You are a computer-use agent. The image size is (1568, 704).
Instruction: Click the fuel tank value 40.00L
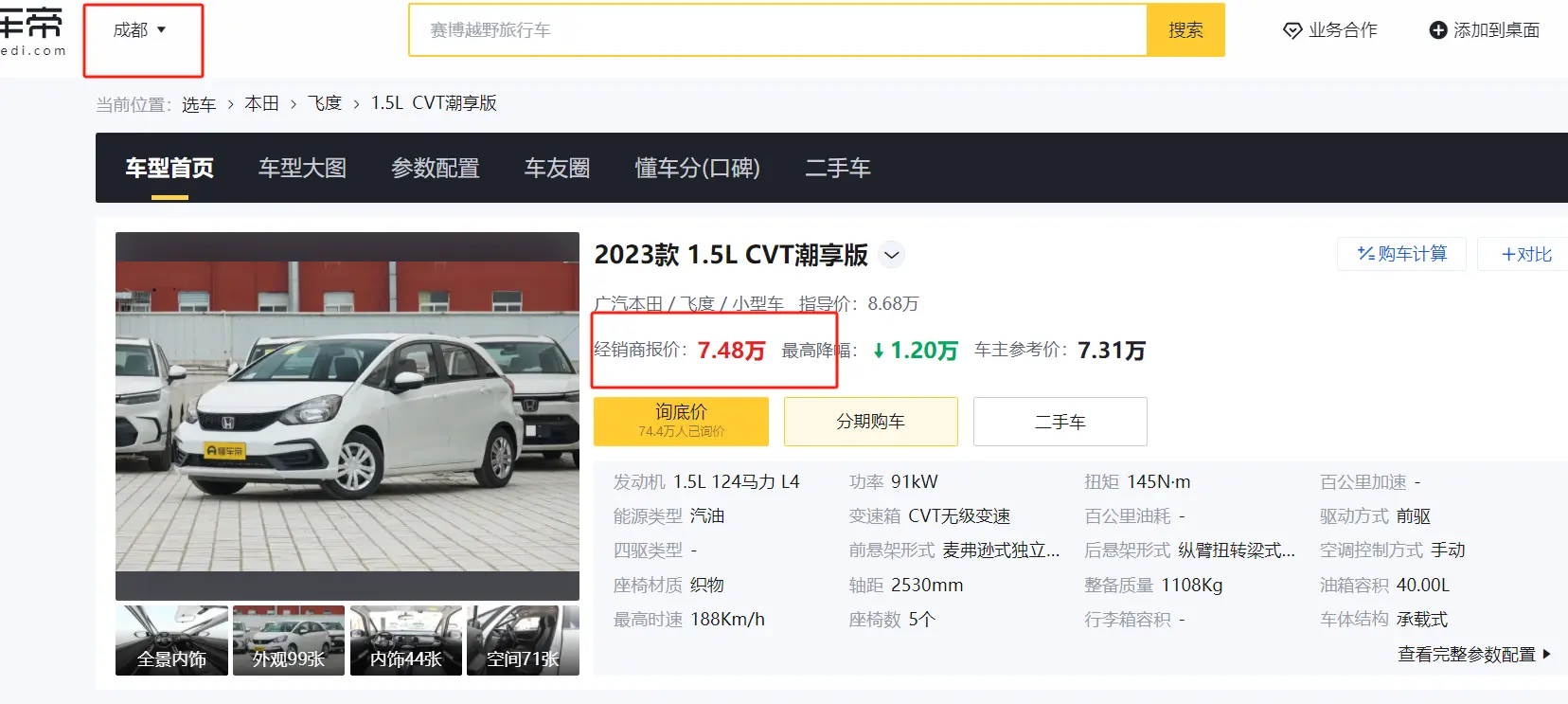tap(1423, 586)
